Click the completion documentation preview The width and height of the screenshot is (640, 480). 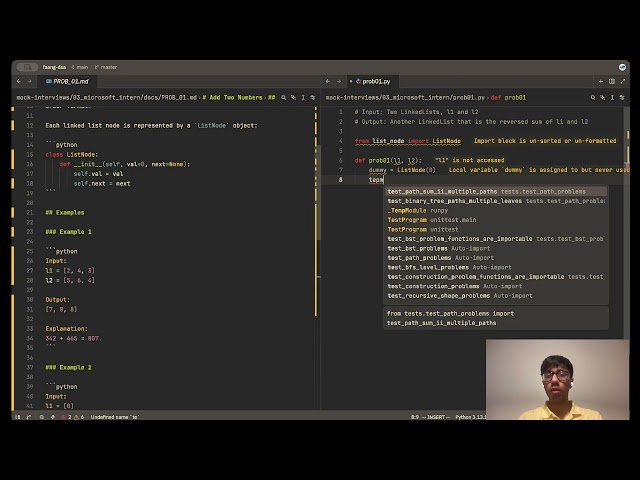pyautogui.click(x=496, y=318)
